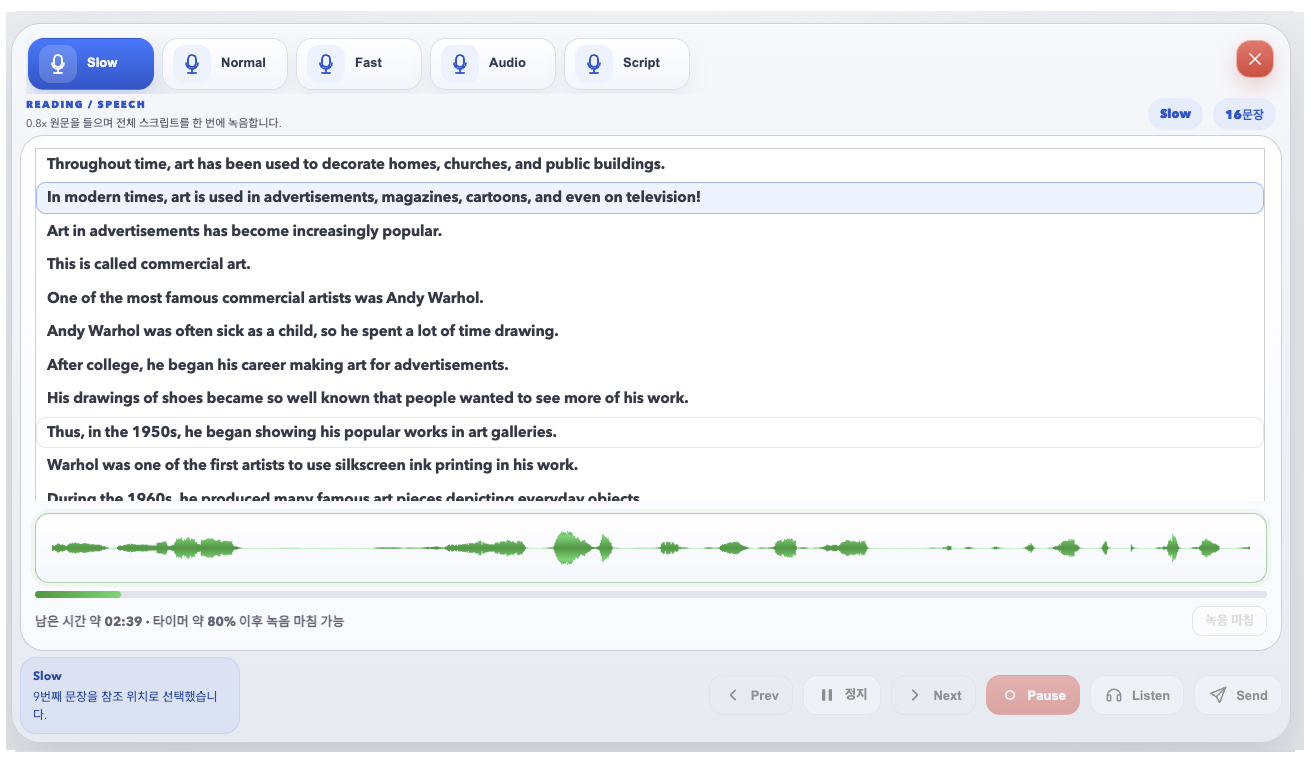Click the recording progress bar
The width and height of the screenshot is (1311, 763).
(650, 594)
